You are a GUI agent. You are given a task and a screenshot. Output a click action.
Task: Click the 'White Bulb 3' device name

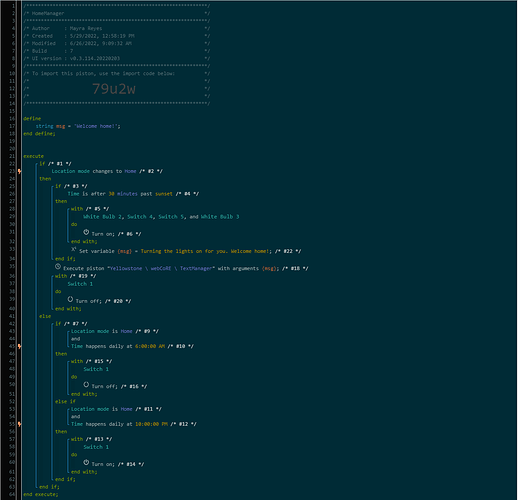[220, 217]
